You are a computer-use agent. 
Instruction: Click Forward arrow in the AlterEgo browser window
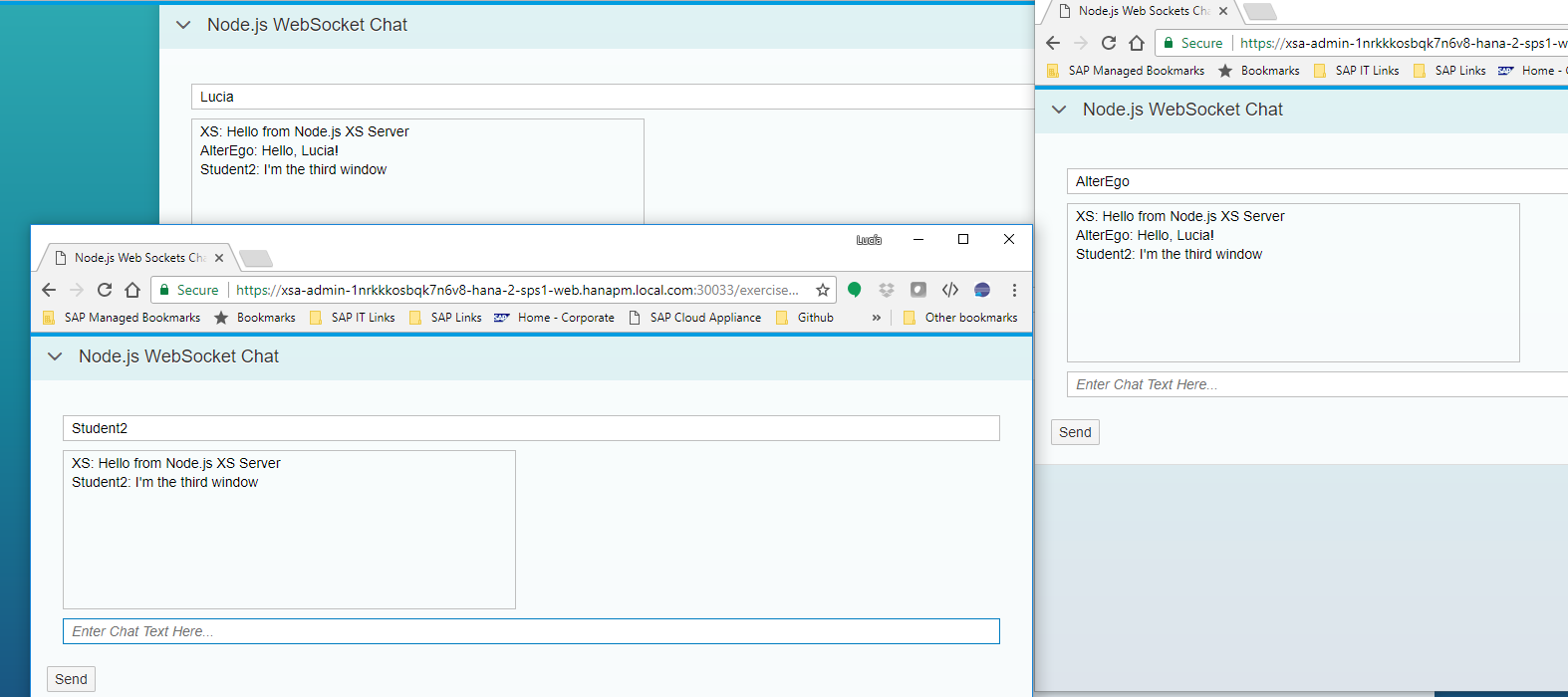pyautogui.click(x=1081, y=43)
